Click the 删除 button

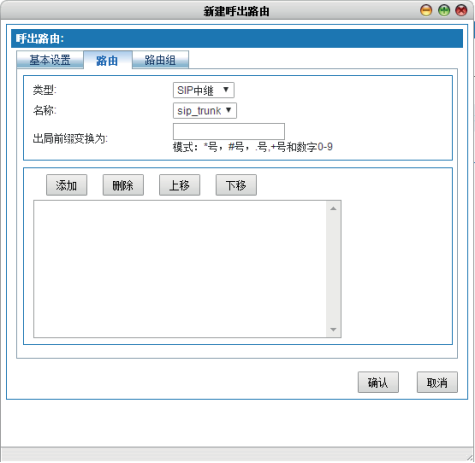123,185
